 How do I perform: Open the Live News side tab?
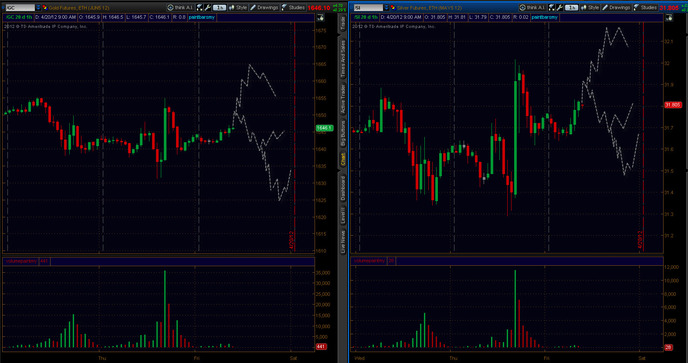(x=343, y=240)
